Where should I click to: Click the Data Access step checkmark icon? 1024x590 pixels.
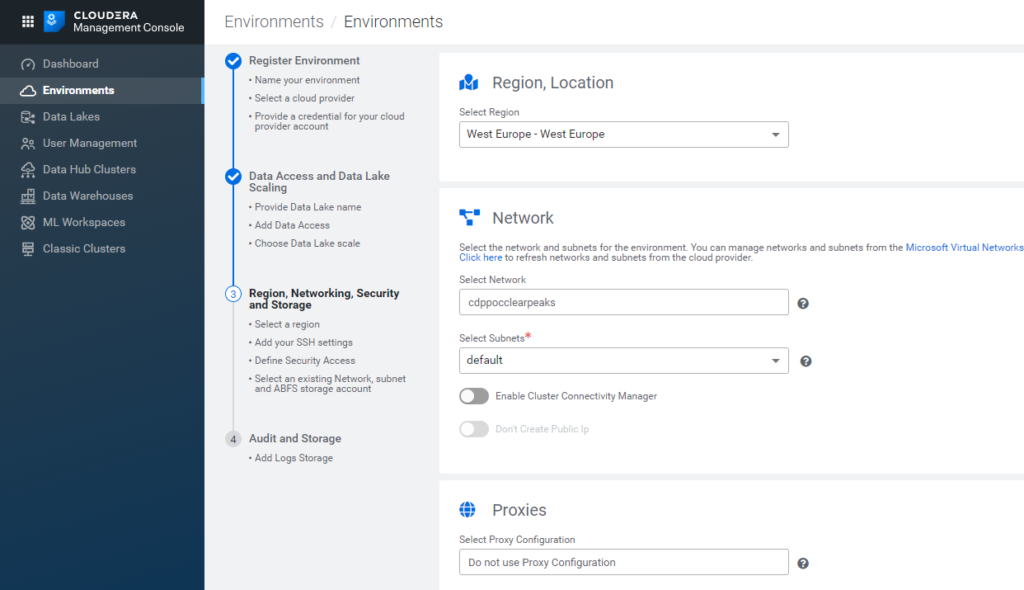point(233,176)
